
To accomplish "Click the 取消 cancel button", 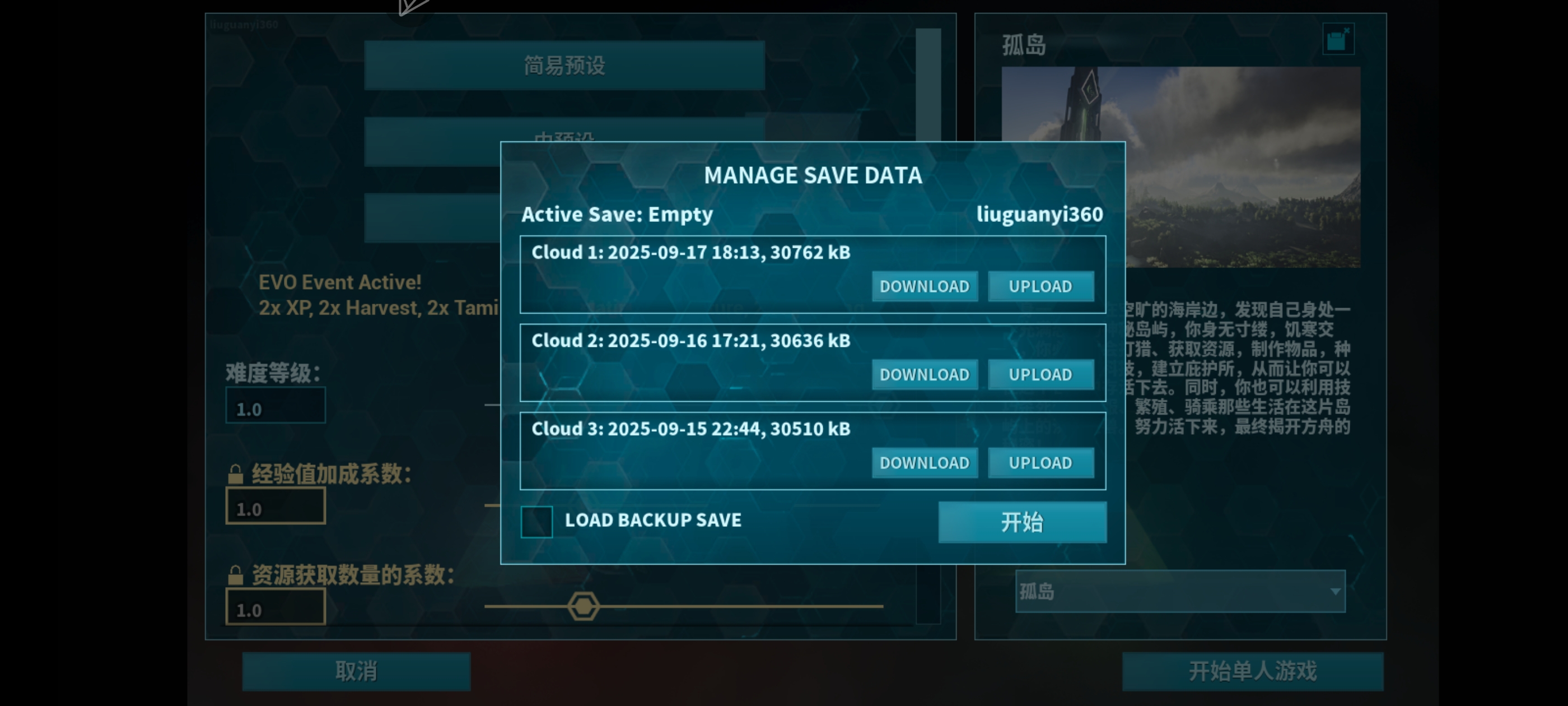I will [x=356, y=671].
